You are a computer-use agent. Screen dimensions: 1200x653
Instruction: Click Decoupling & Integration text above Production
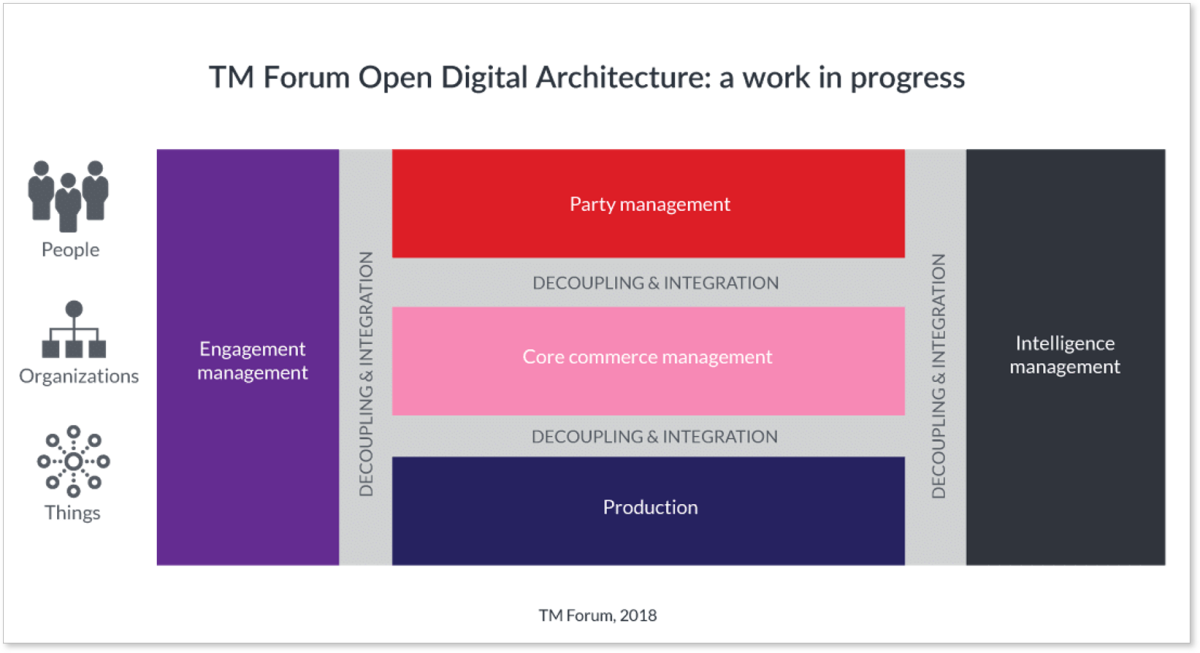point(655,437)
